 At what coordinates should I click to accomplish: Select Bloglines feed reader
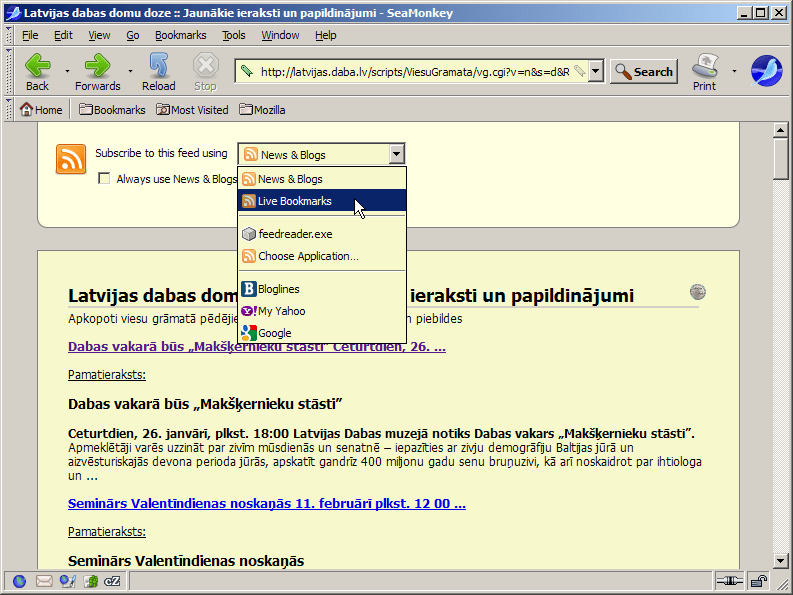point(322,289)
